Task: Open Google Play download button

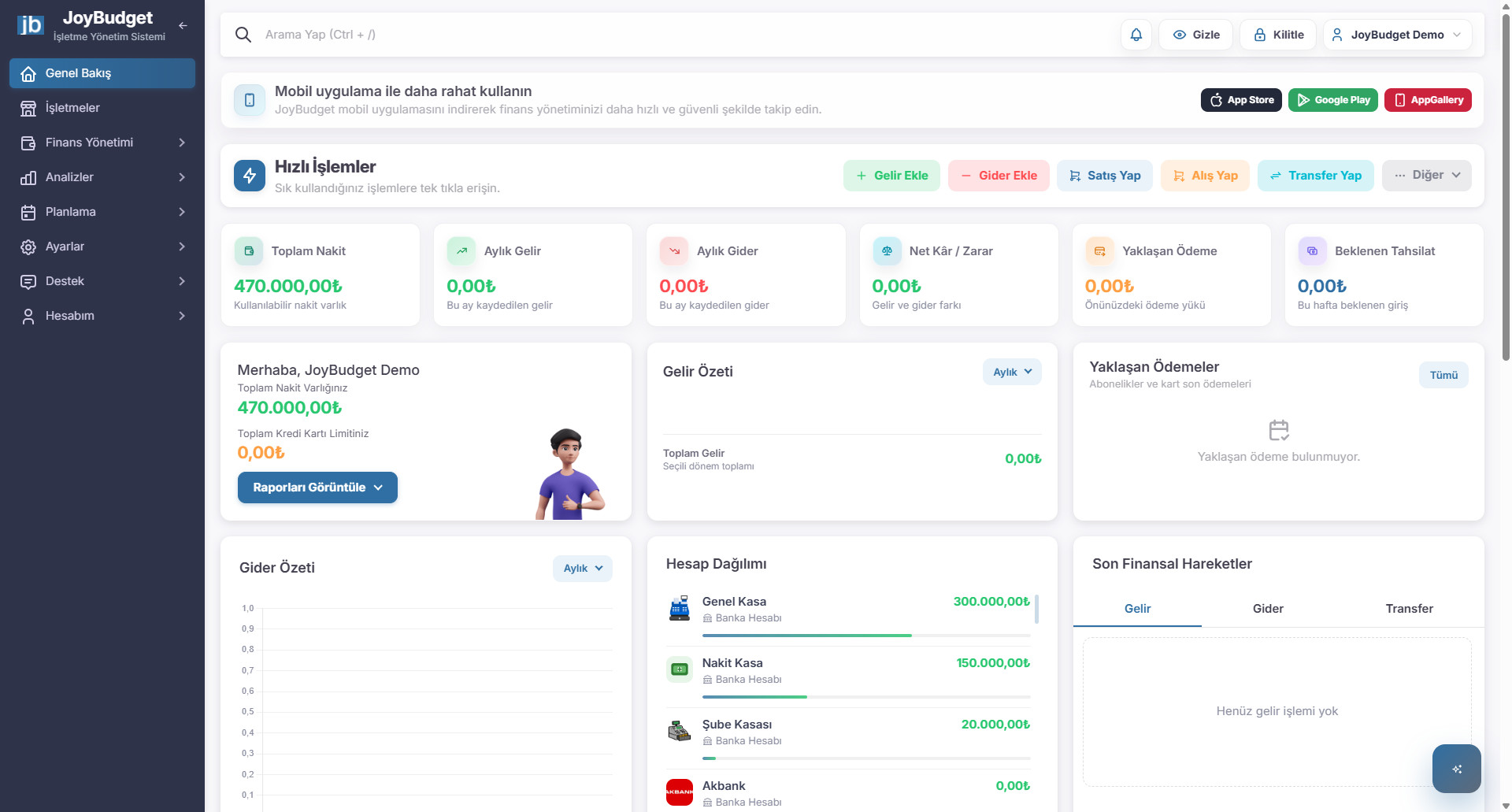Action: point(1333,100)
